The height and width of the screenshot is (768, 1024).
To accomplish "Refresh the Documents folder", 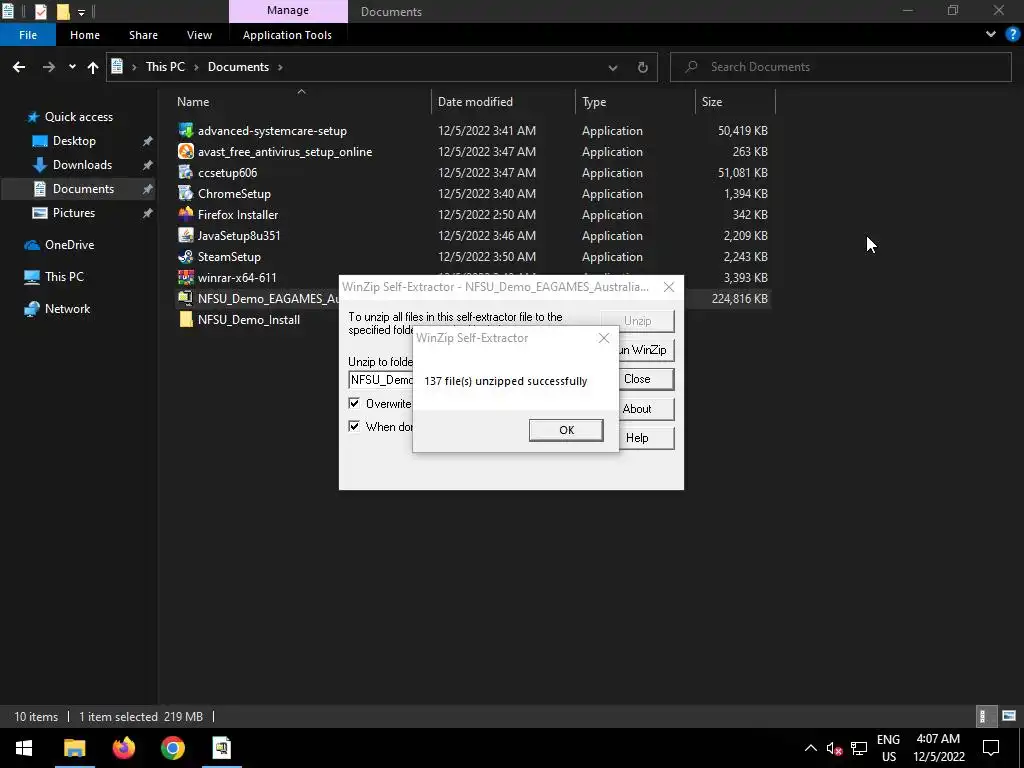I will pos(643,67).
